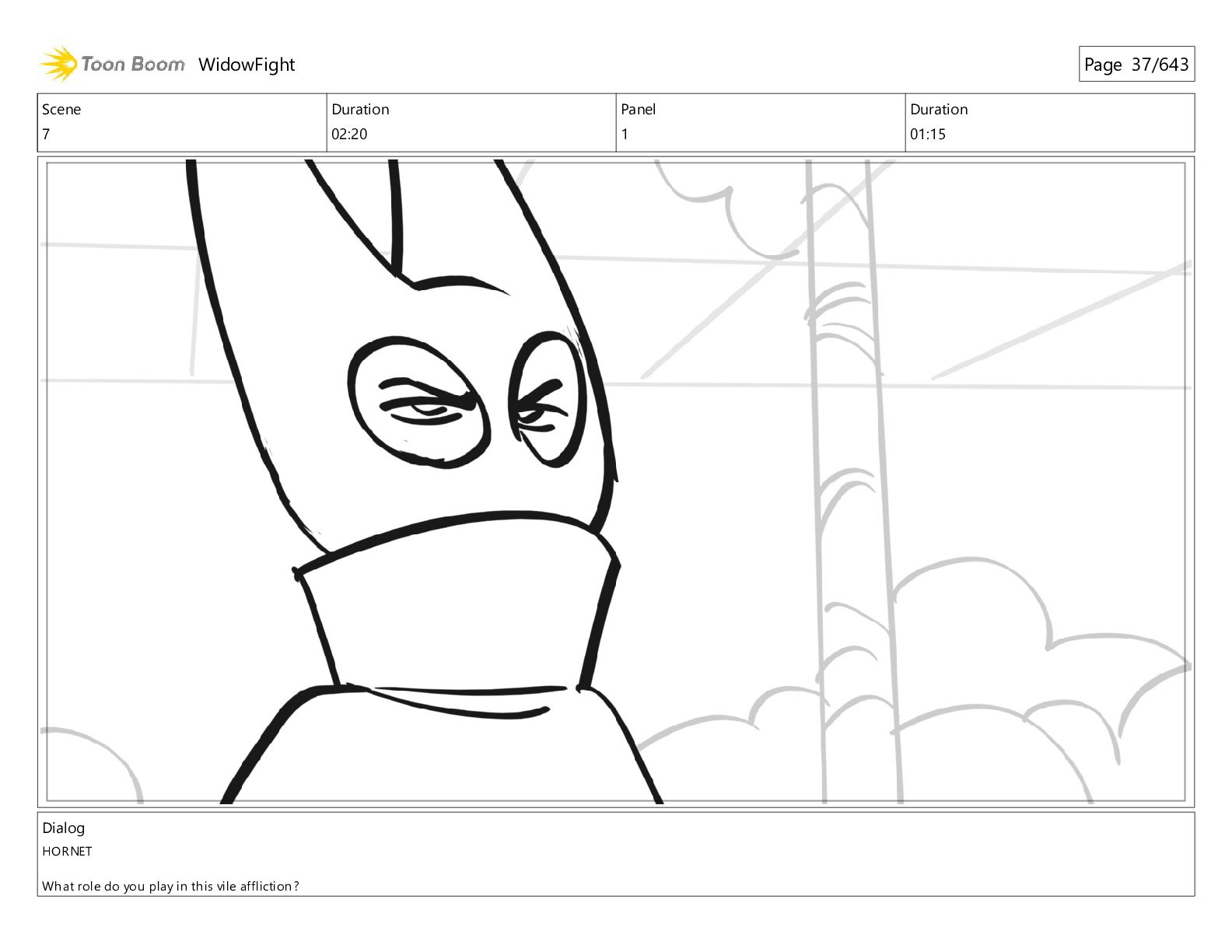The image size is (1232, 952).
Task: Click the HORNET speaker name
Action: click(x=68, y=852)
